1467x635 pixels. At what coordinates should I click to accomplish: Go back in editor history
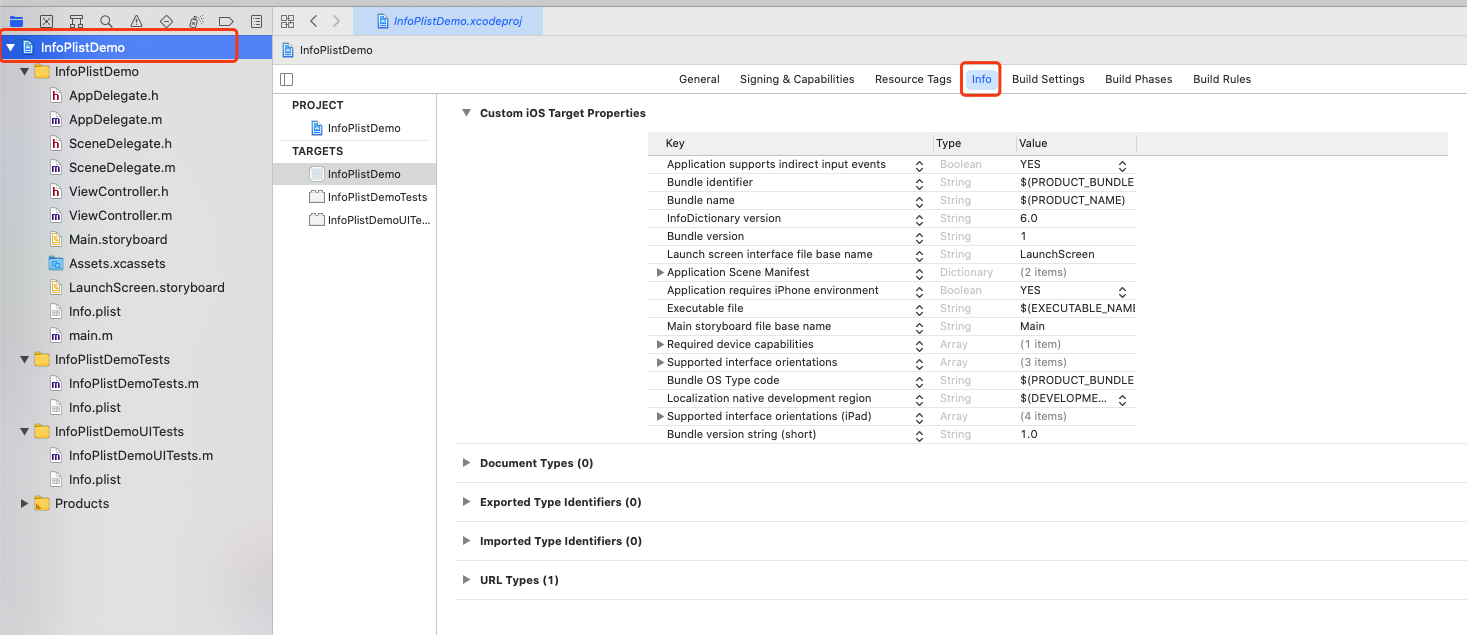313,21
